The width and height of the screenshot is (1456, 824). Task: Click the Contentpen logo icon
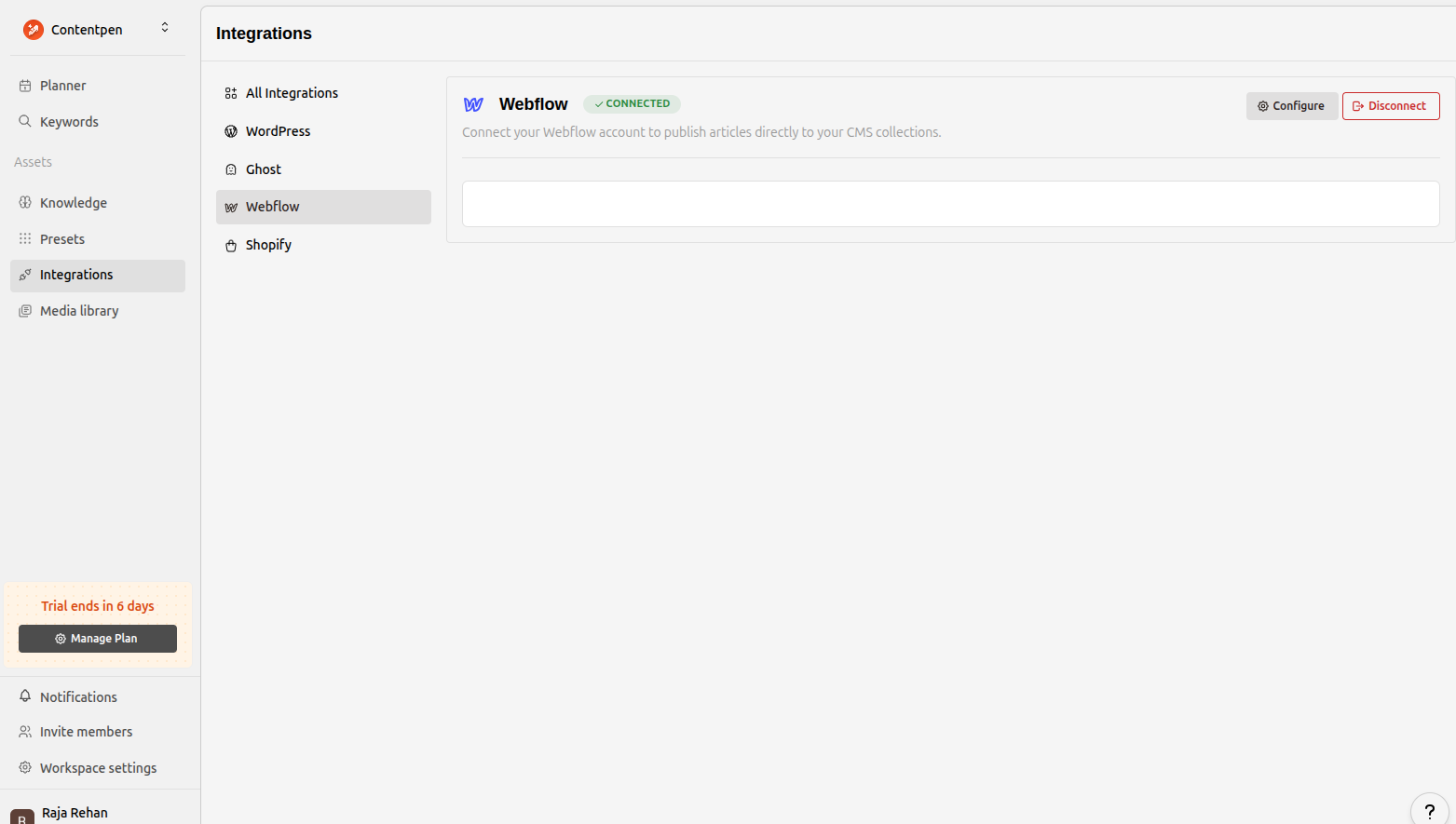(x=34, y=30)
